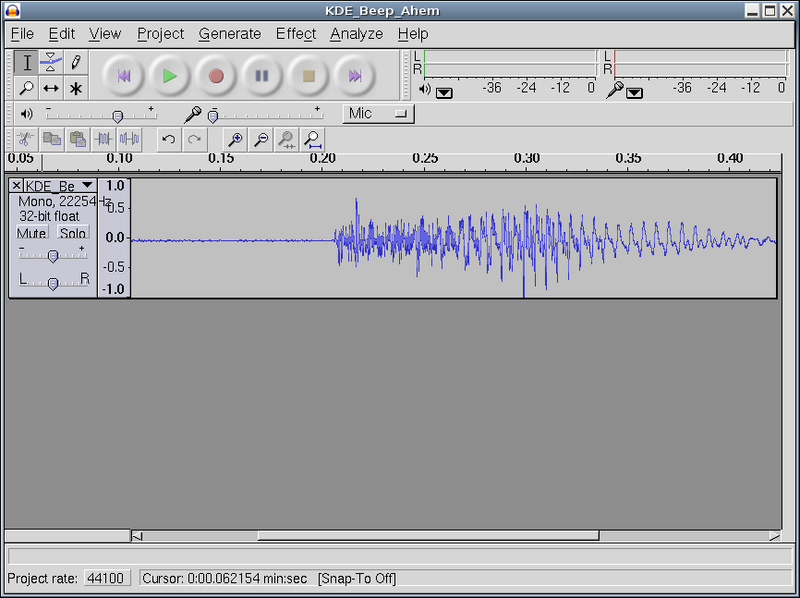Enable the Multi-tool mode
The height and width of the screenshot is (598, 800).
pos(76,89)
